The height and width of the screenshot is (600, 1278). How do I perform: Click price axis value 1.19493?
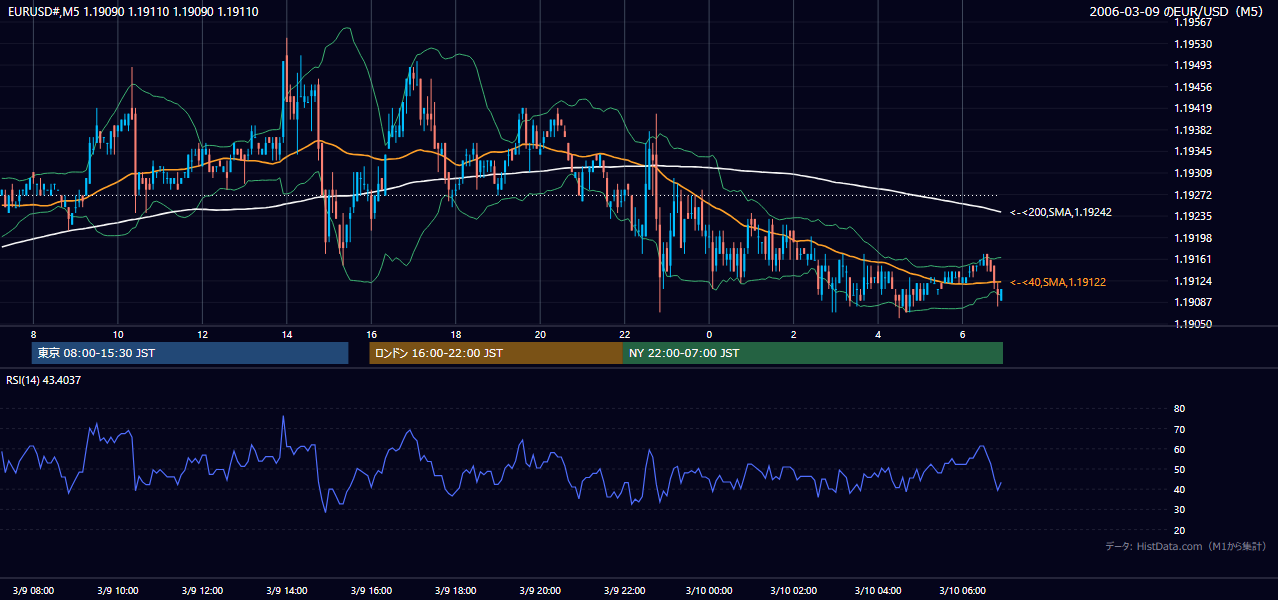1192,65
